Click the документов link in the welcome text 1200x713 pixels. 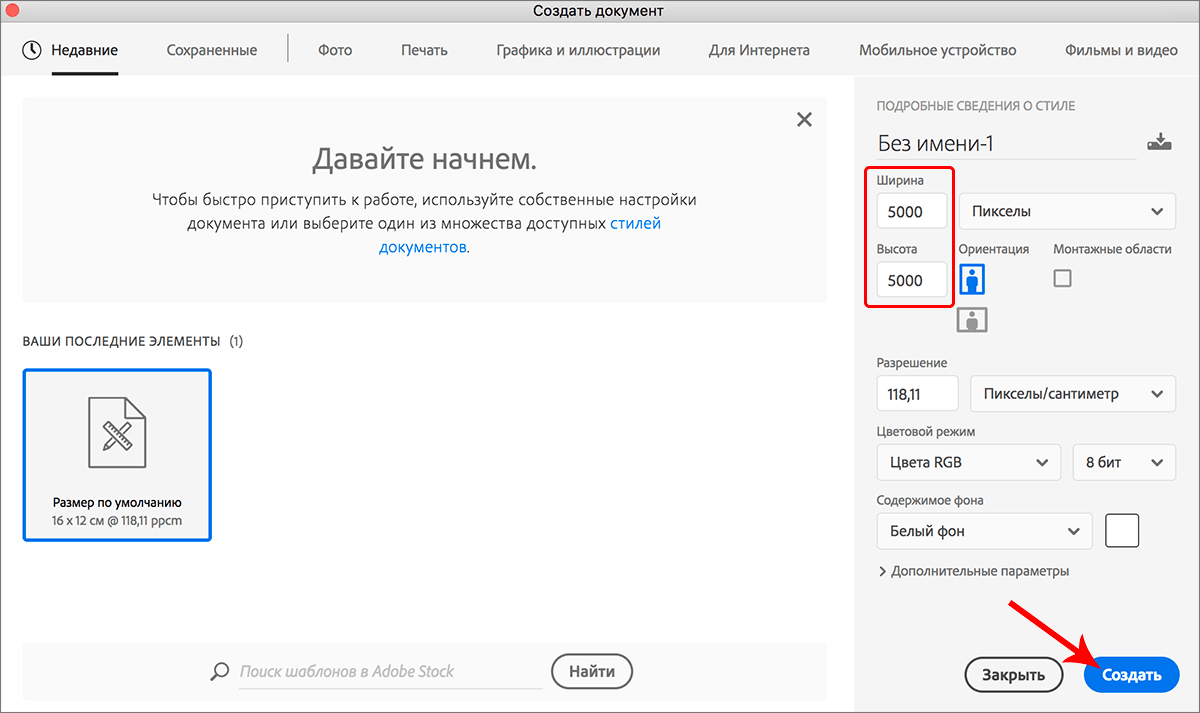pos(423,246)
